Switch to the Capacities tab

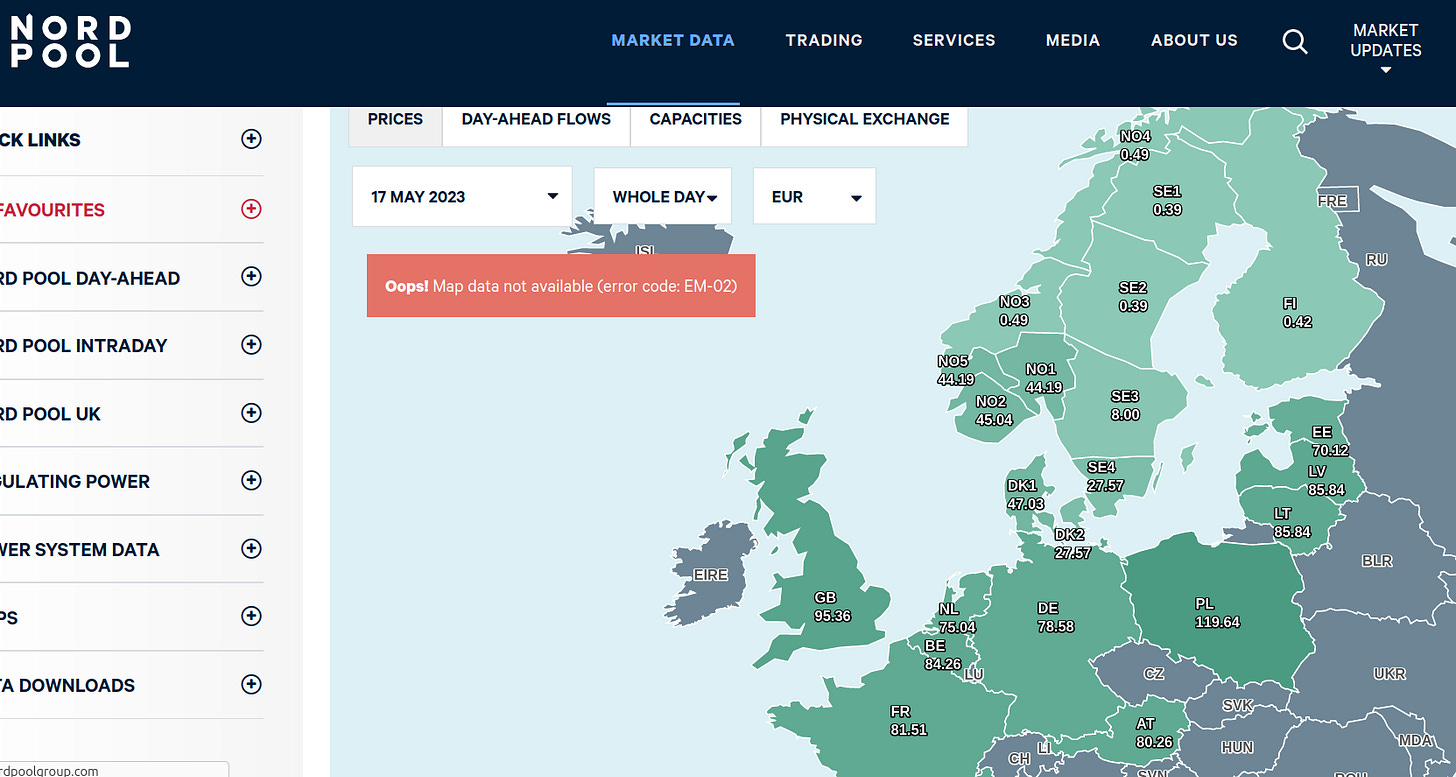(x=696, y=119)
